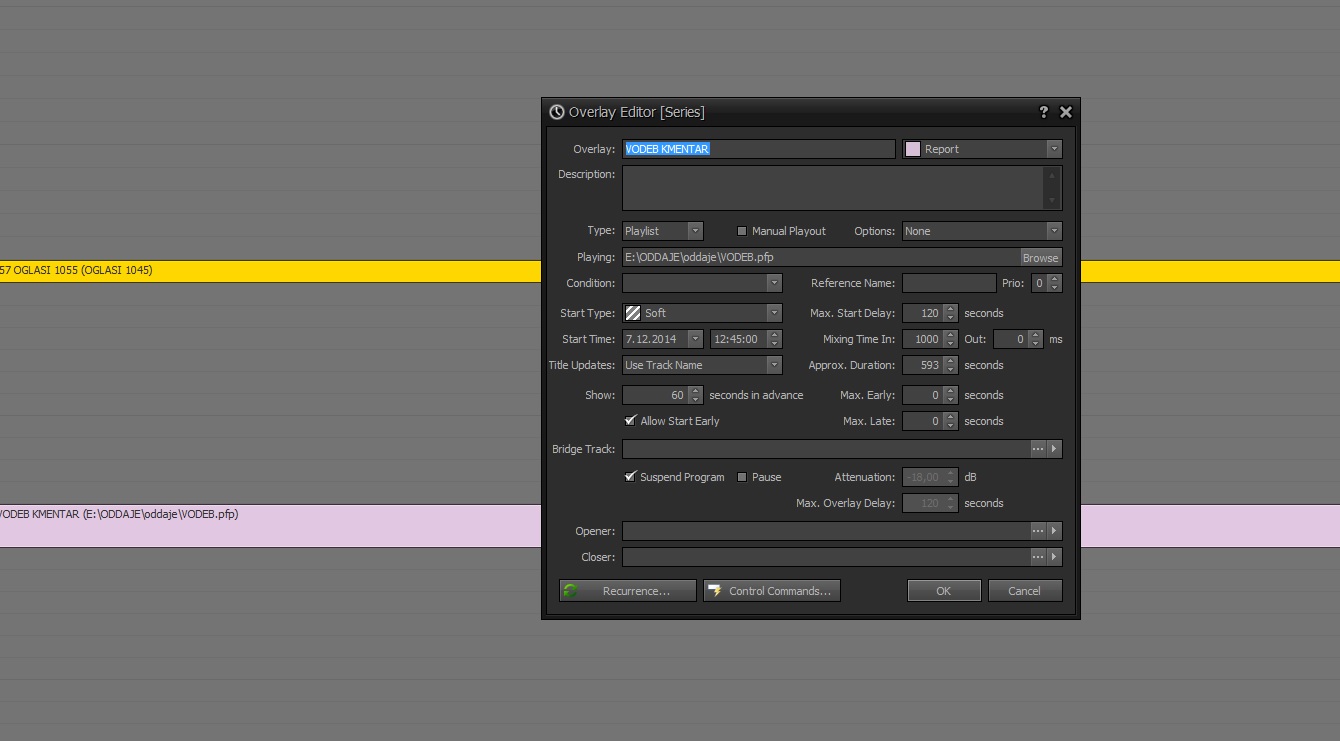
Task: Click Closer ellipsis browse icon
Action: [x=1038, y=557]
